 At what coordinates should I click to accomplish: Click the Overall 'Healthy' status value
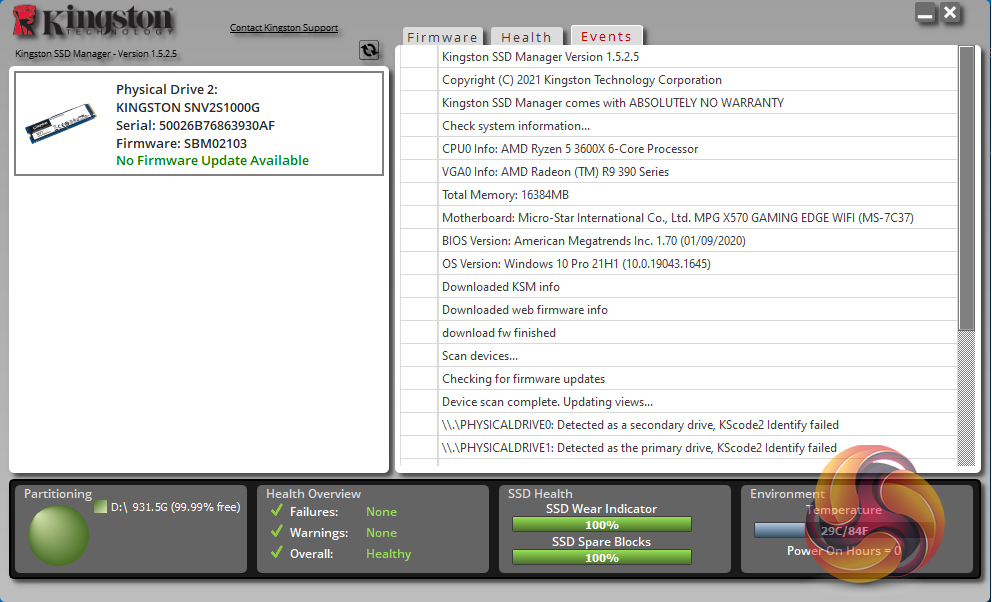(x=388, y=553)
